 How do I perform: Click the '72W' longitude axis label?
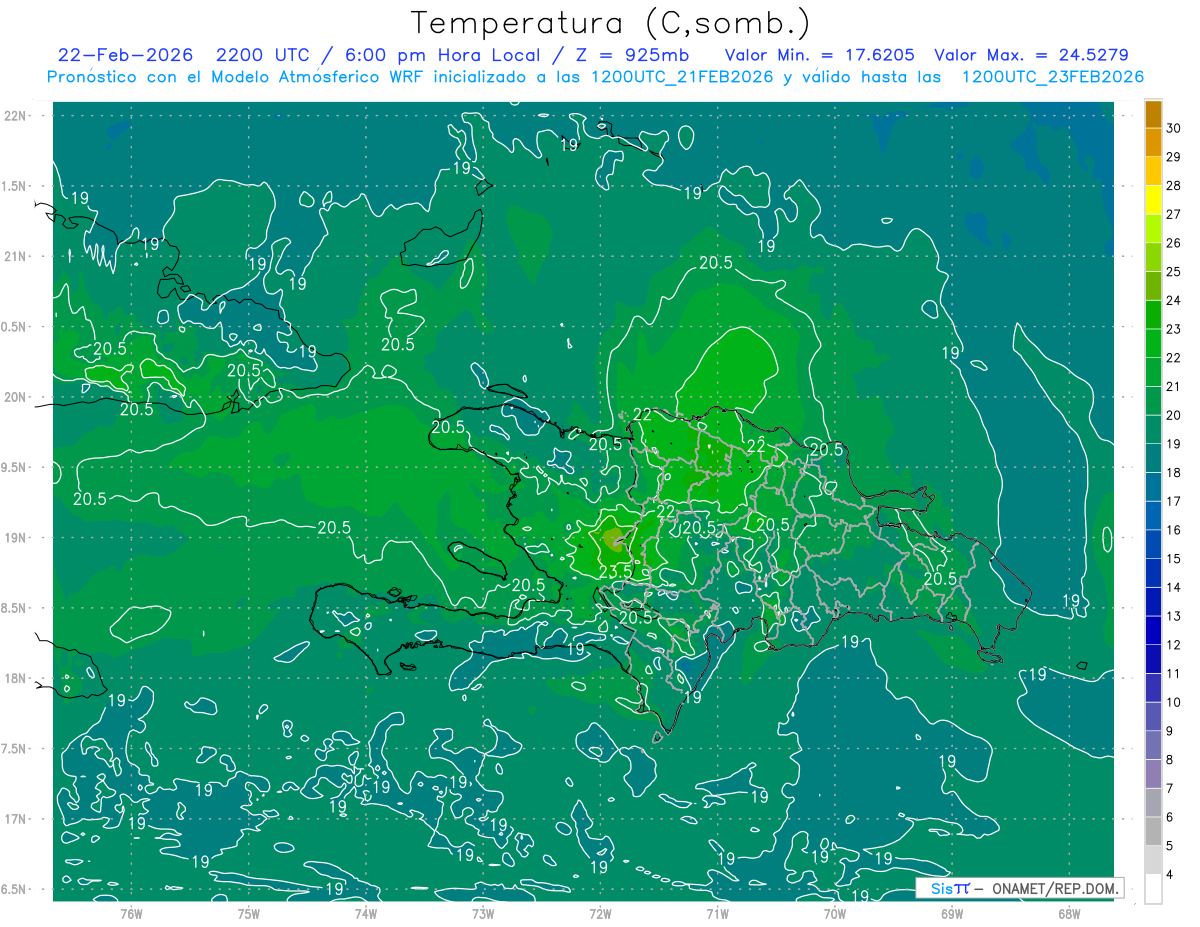pyautogui.click(x=600, y=914)
